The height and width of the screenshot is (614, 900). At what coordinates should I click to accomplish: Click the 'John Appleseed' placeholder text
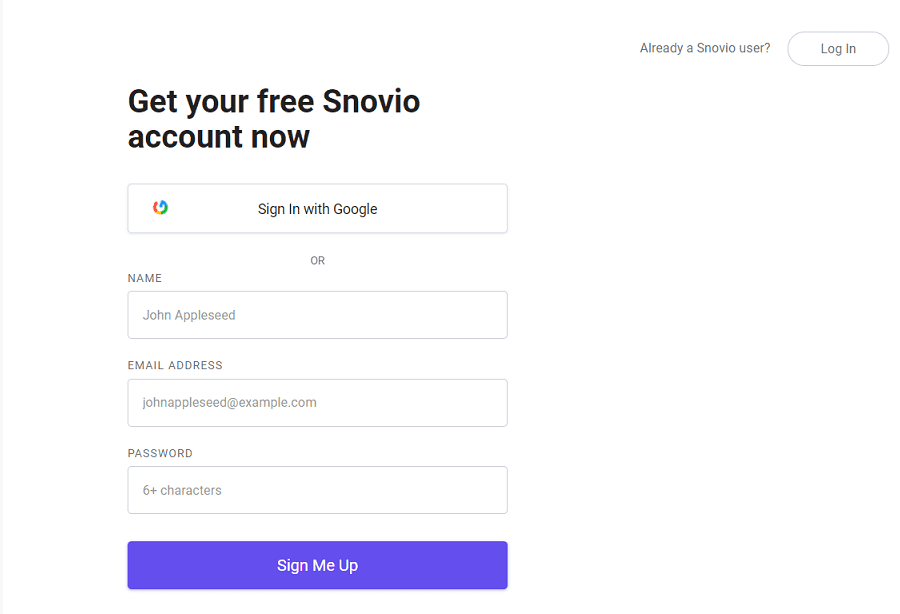[189, 315]
